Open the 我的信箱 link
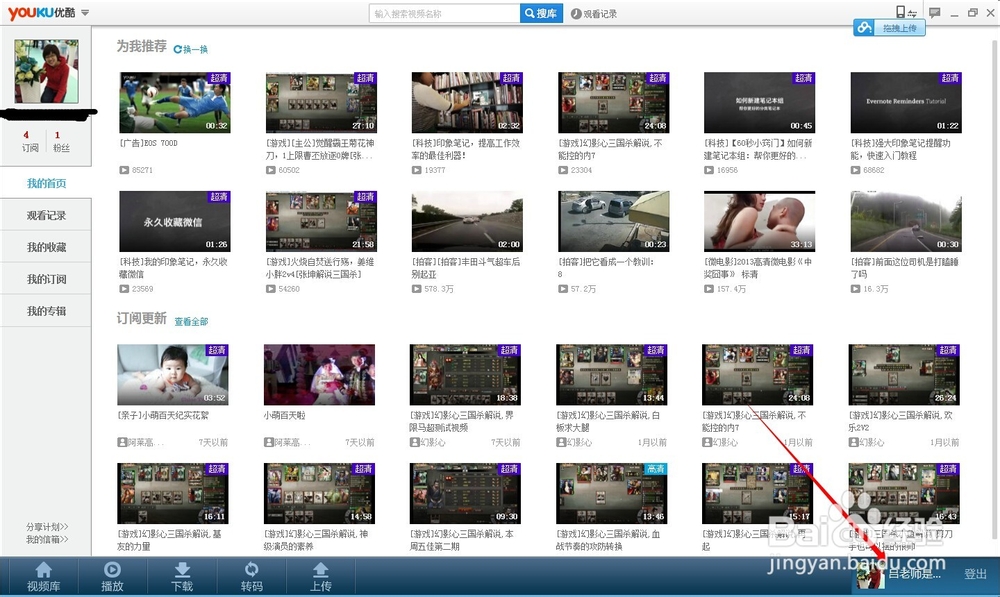The height and width of the screenshot is (597, 1000). [47, 540]
